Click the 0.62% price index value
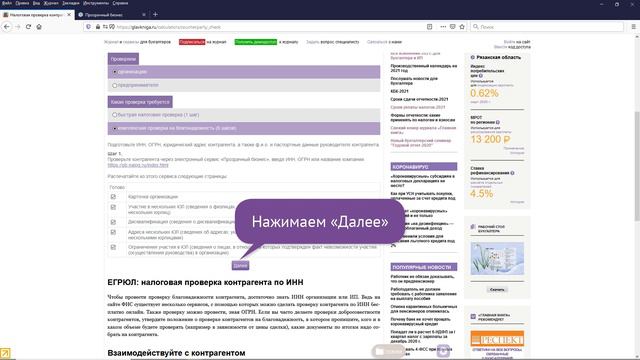 [484, 93]
